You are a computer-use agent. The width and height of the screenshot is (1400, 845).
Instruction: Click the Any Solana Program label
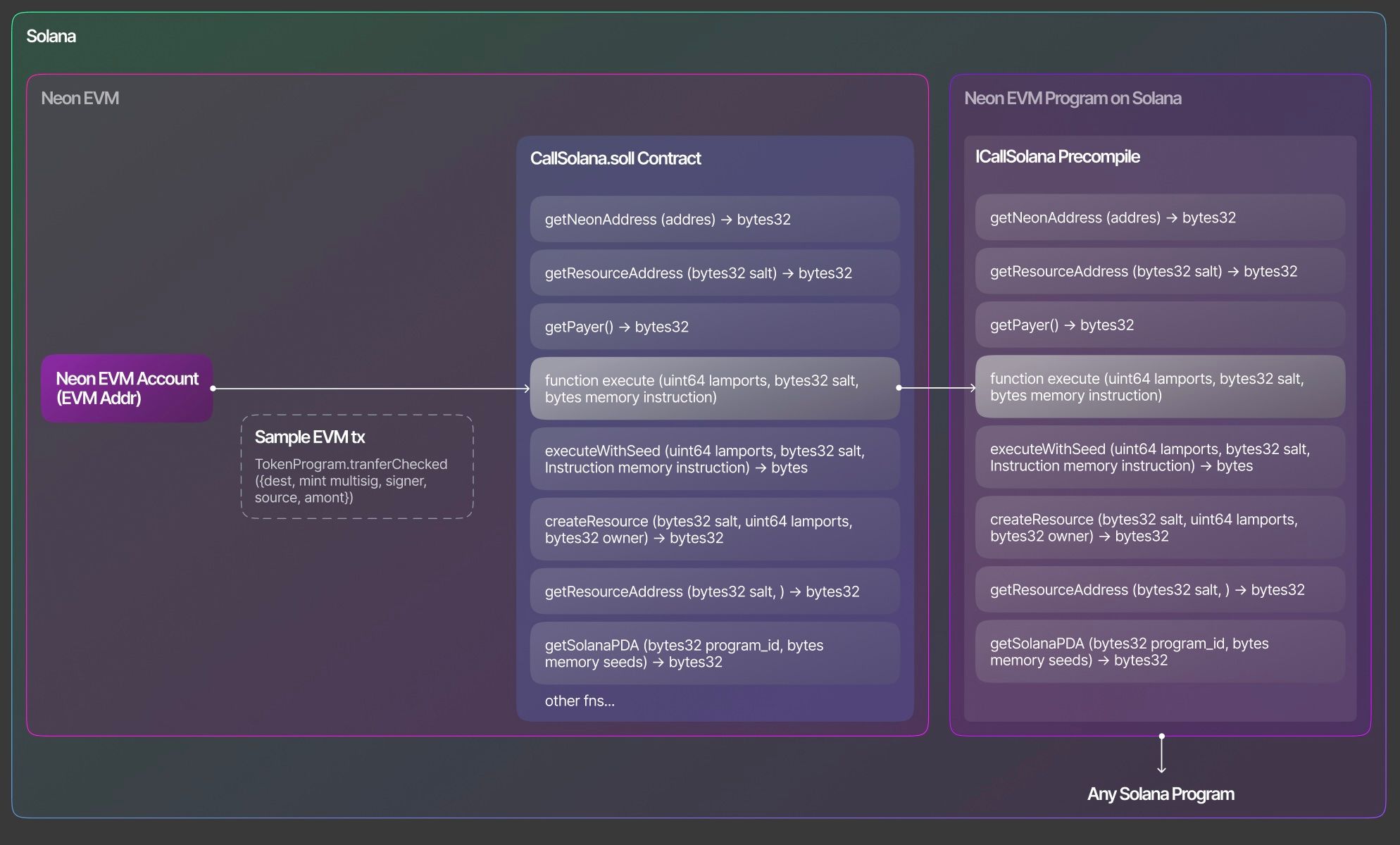pyautogui.click(x=1161, y=794)
